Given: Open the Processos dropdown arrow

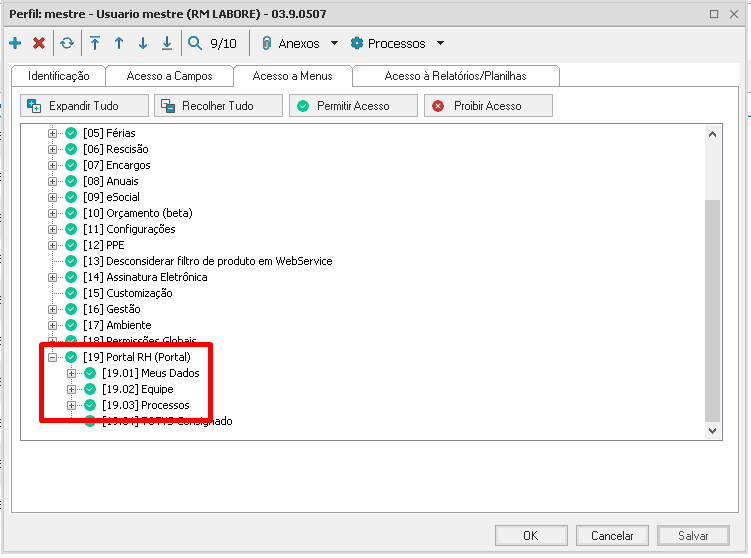Looking at the screenshot, I should [x=441, y=43].
